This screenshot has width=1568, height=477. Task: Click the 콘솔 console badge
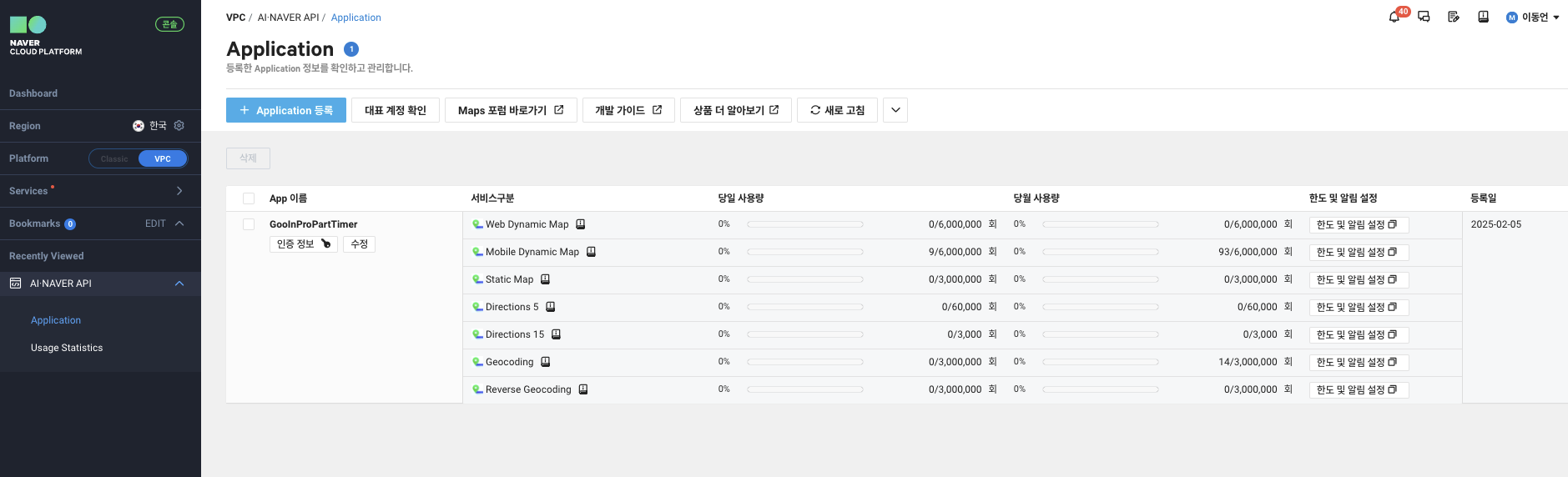pyautogui.click(x=169, y=24)
